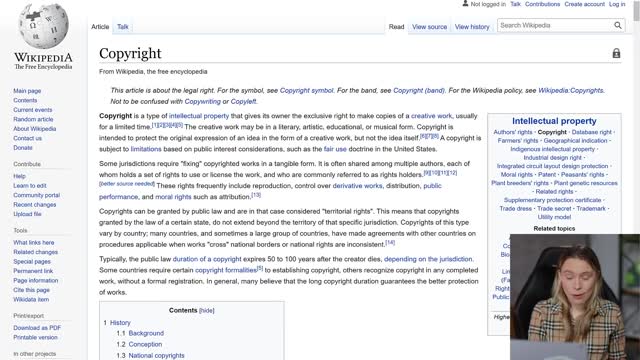Click the Upload file link
This screenshot has height=360, width=640.
pyautogui.click(x=27, y=213)
